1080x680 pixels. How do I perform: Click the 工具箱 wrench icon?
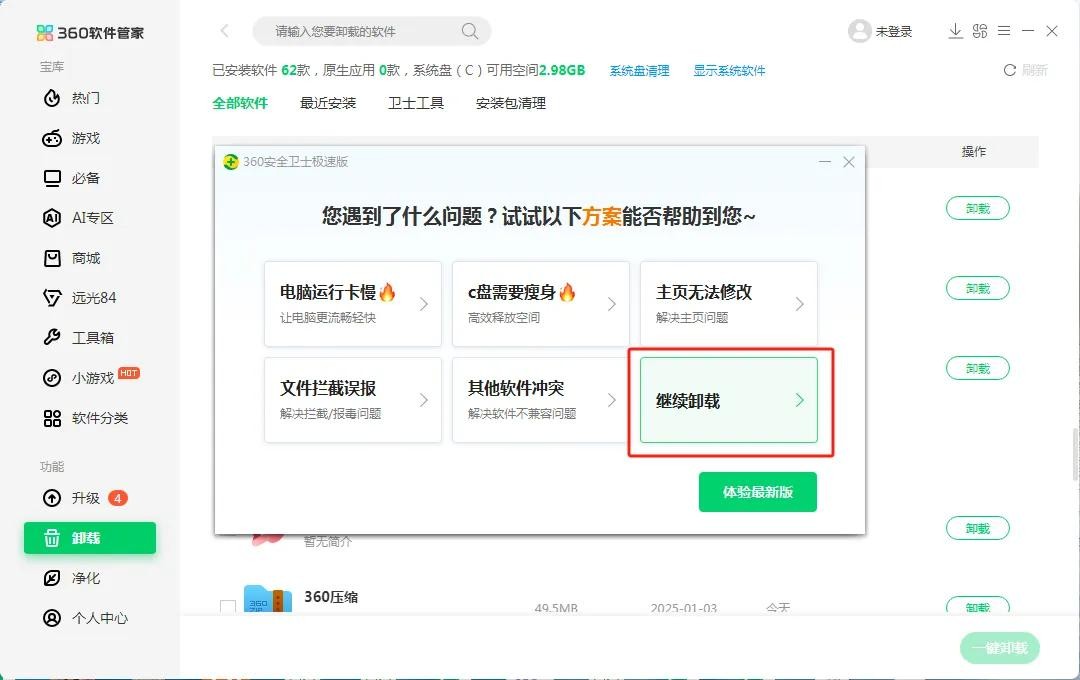pyautogui.click(x=52, y=338)
